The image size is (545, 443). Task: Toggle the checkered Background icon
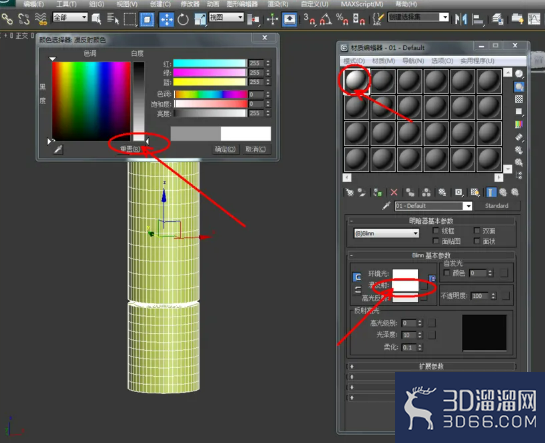pyautogui.click(x=519, y=99)
